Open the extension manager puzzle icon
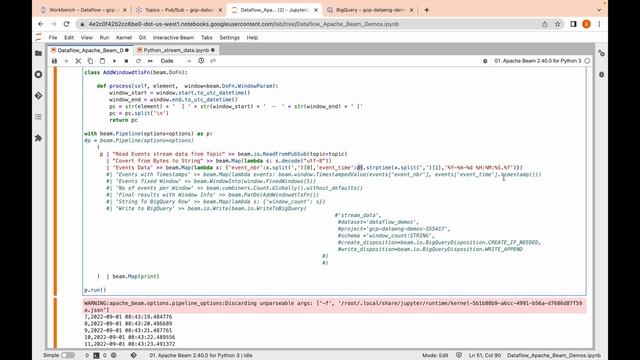Screen dimensions: 640x360 point(38,138)
